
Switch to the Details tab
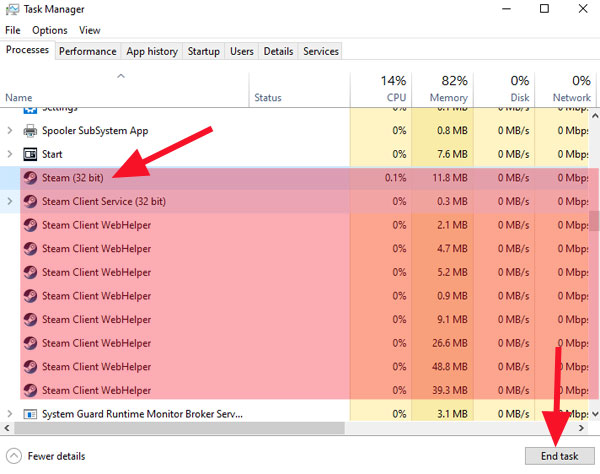tap(278, 51)
